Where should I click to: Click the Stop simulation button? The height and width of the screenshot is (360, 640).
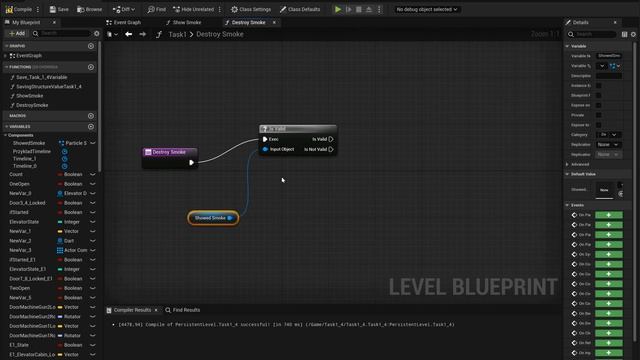tap(359, 9)
